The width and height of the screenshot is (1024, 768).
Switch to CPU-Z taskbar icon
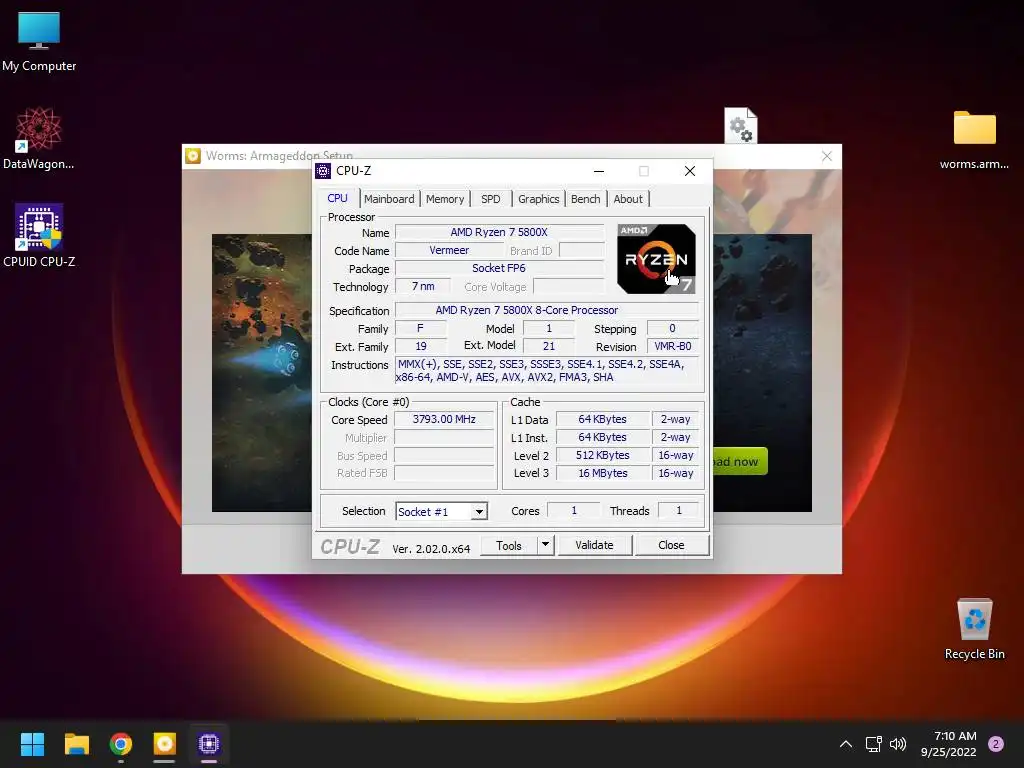pos(208,744)
